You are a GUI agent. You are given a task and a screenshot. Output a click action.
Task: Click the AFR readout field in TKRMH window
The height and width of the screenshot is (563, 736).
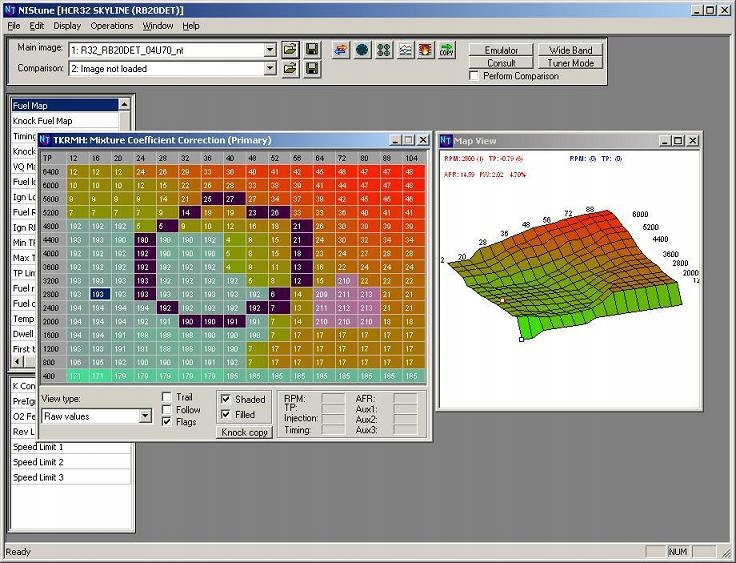click(x=405, y=399)
